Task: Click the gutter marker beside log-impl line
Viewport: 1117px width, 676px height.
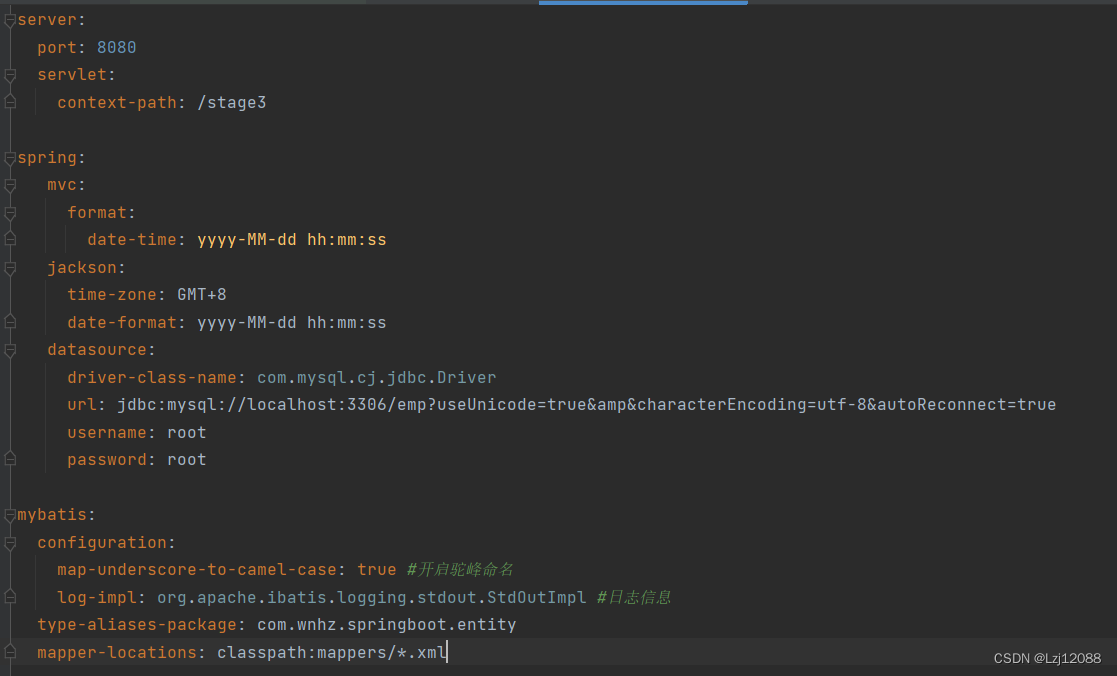Action: coord(9,596)
